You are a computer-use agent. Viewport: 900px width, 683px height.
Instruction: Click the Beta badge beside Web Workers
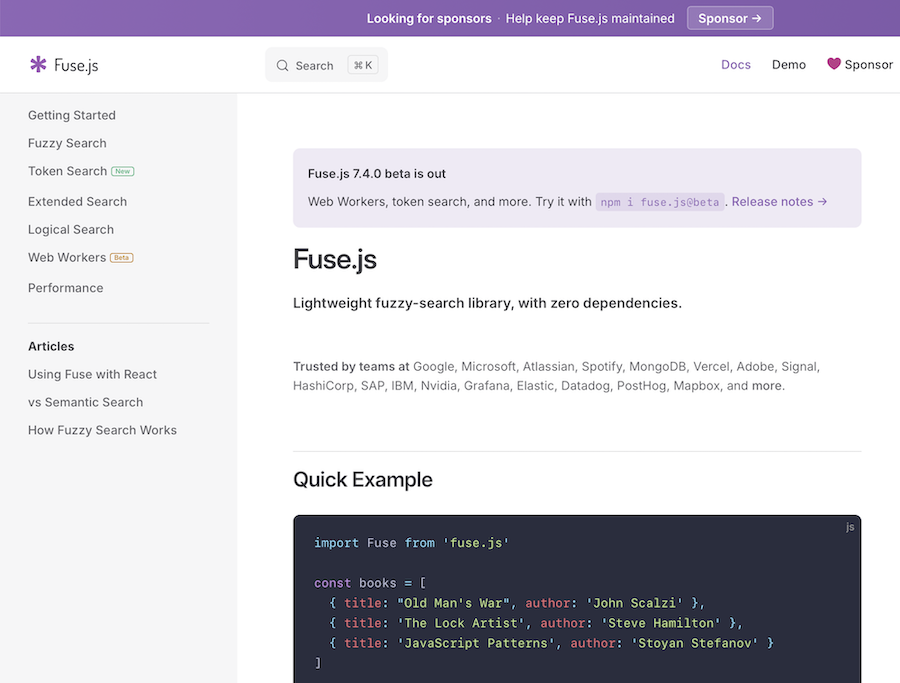tap(122, 258)
